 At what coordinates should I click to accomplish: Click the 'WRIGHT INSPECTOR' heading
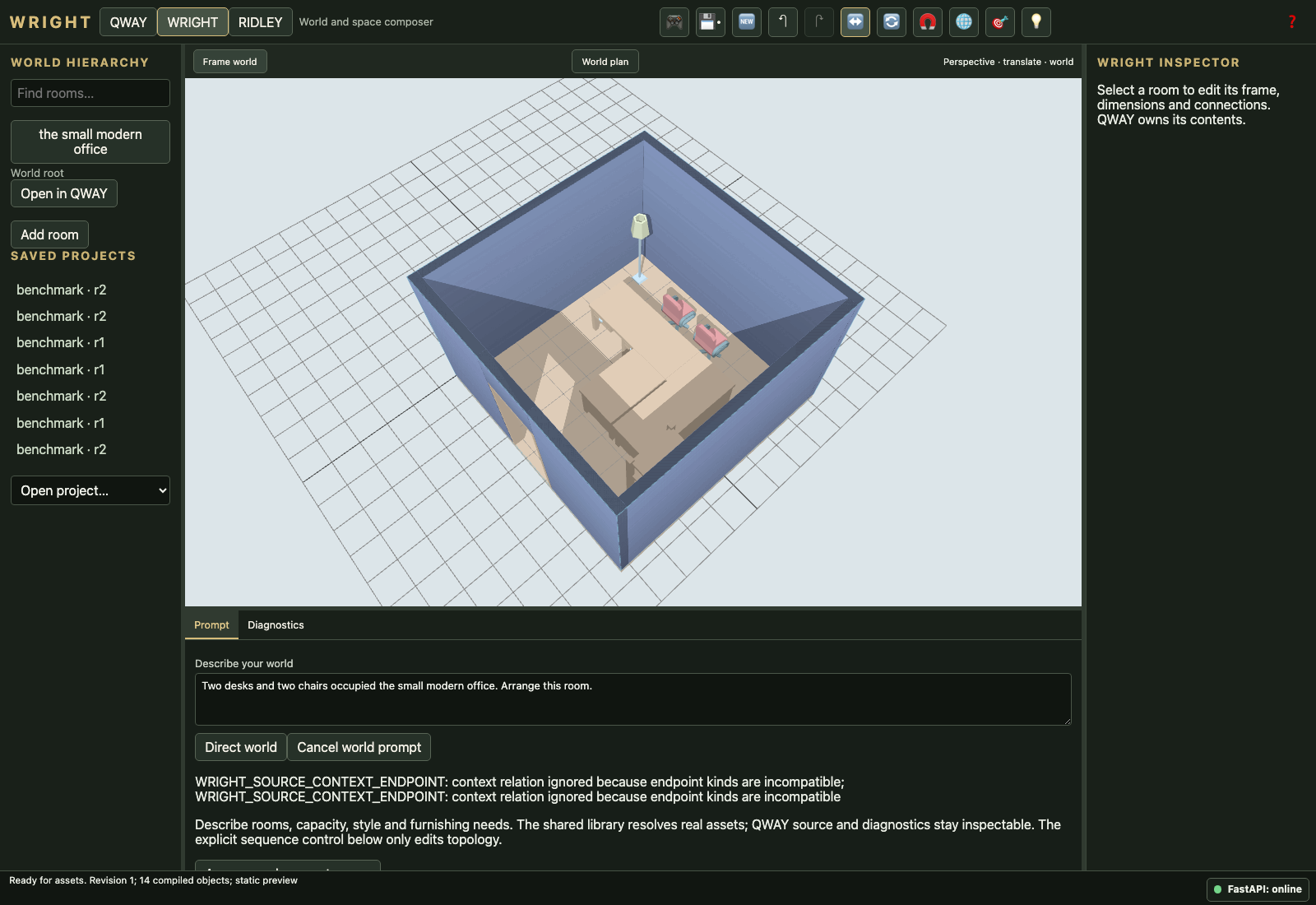coord(1168,63)
